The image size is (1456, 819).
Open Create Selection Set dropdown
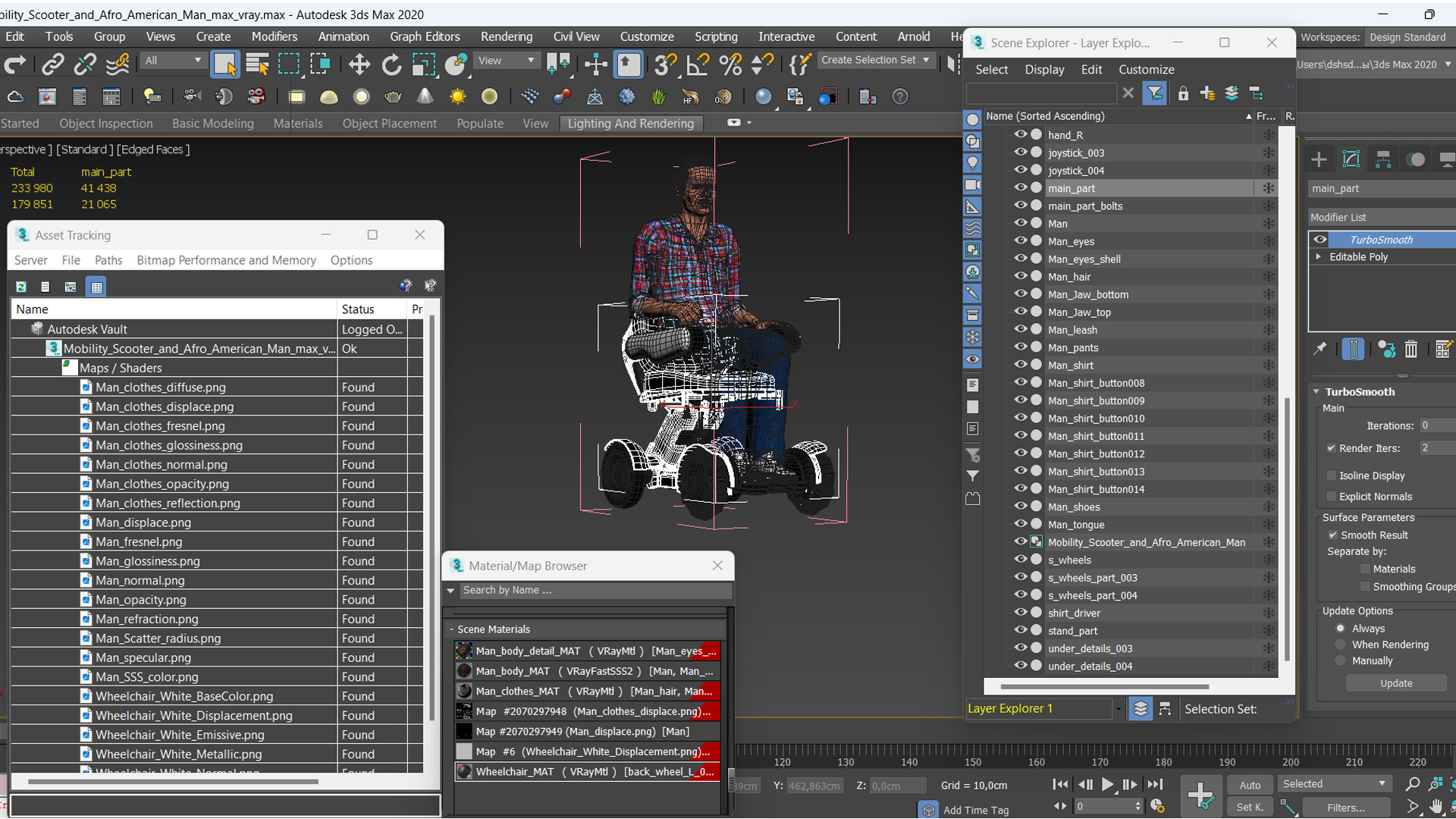[x=875, y=60]
